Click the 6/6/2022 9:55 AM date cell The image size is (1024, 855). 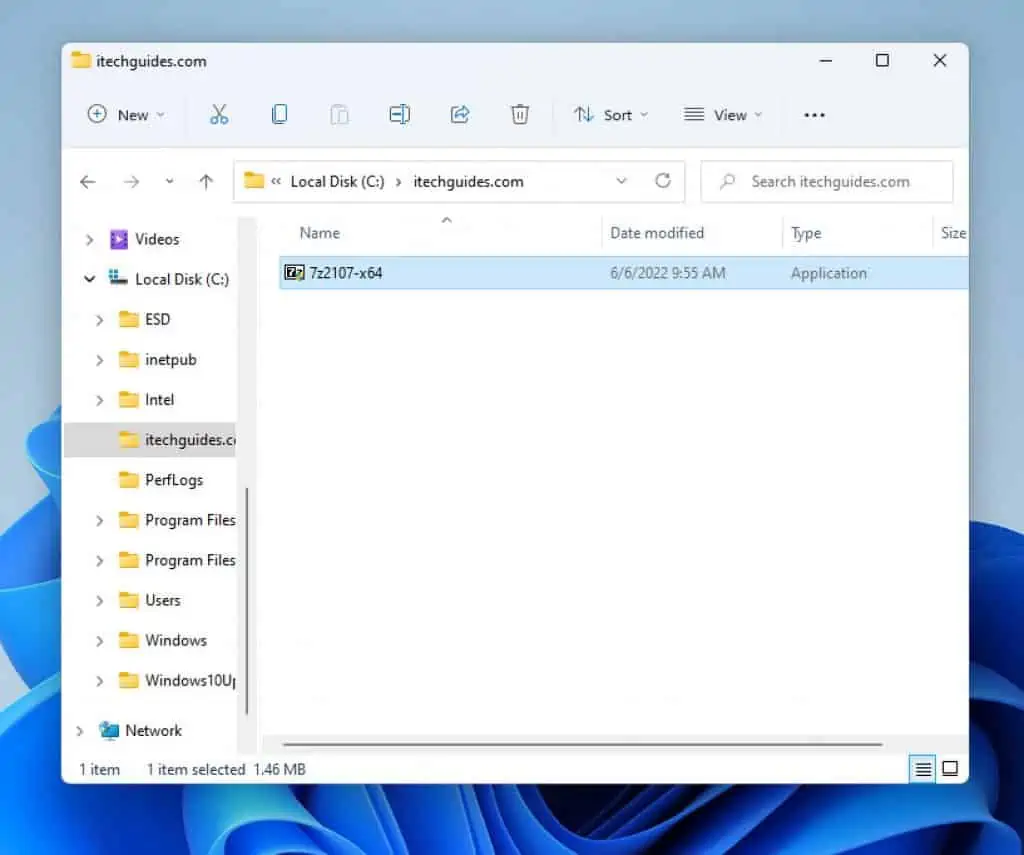(667, 273)
